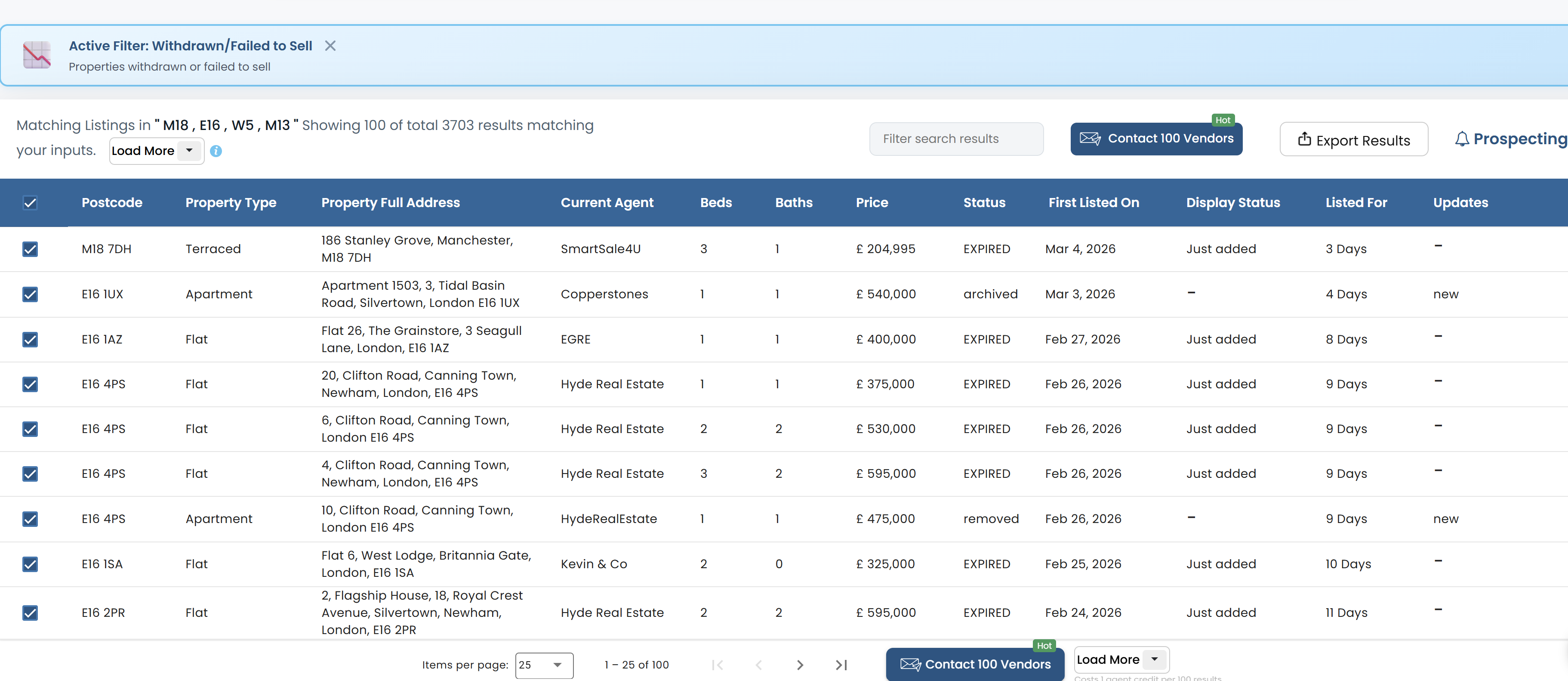This screenshot has height=681, width=1568.
Task: Uncheck the M18 7DH row checkbox
Action: (30, 248)
